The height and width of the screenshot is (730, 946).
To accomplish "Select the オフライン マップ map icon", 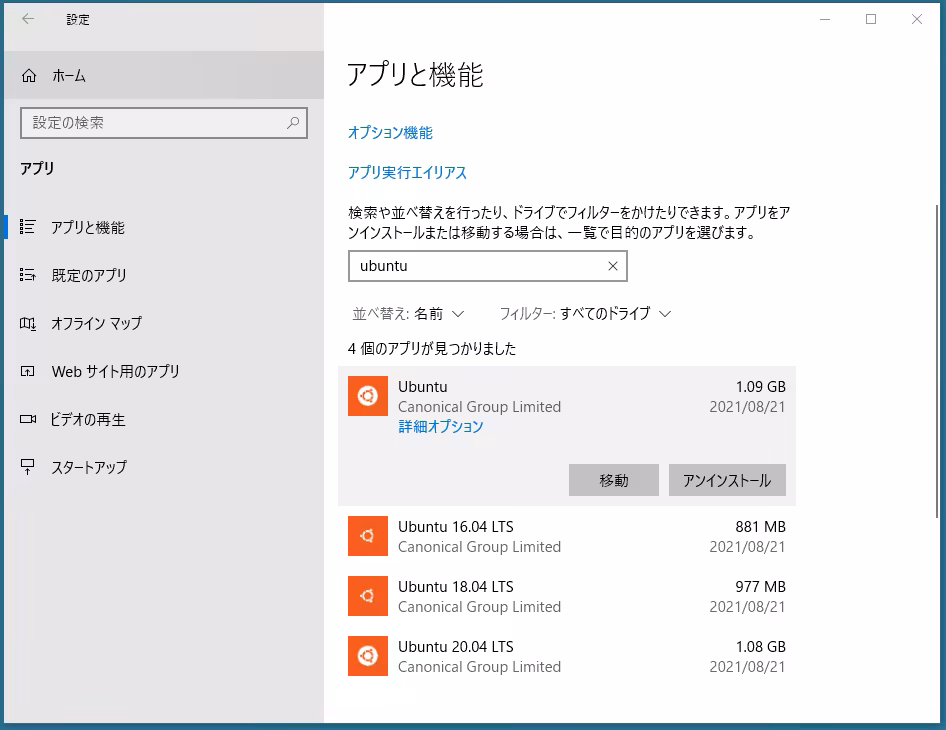I will pyautogui.click(x=28, y=323).
